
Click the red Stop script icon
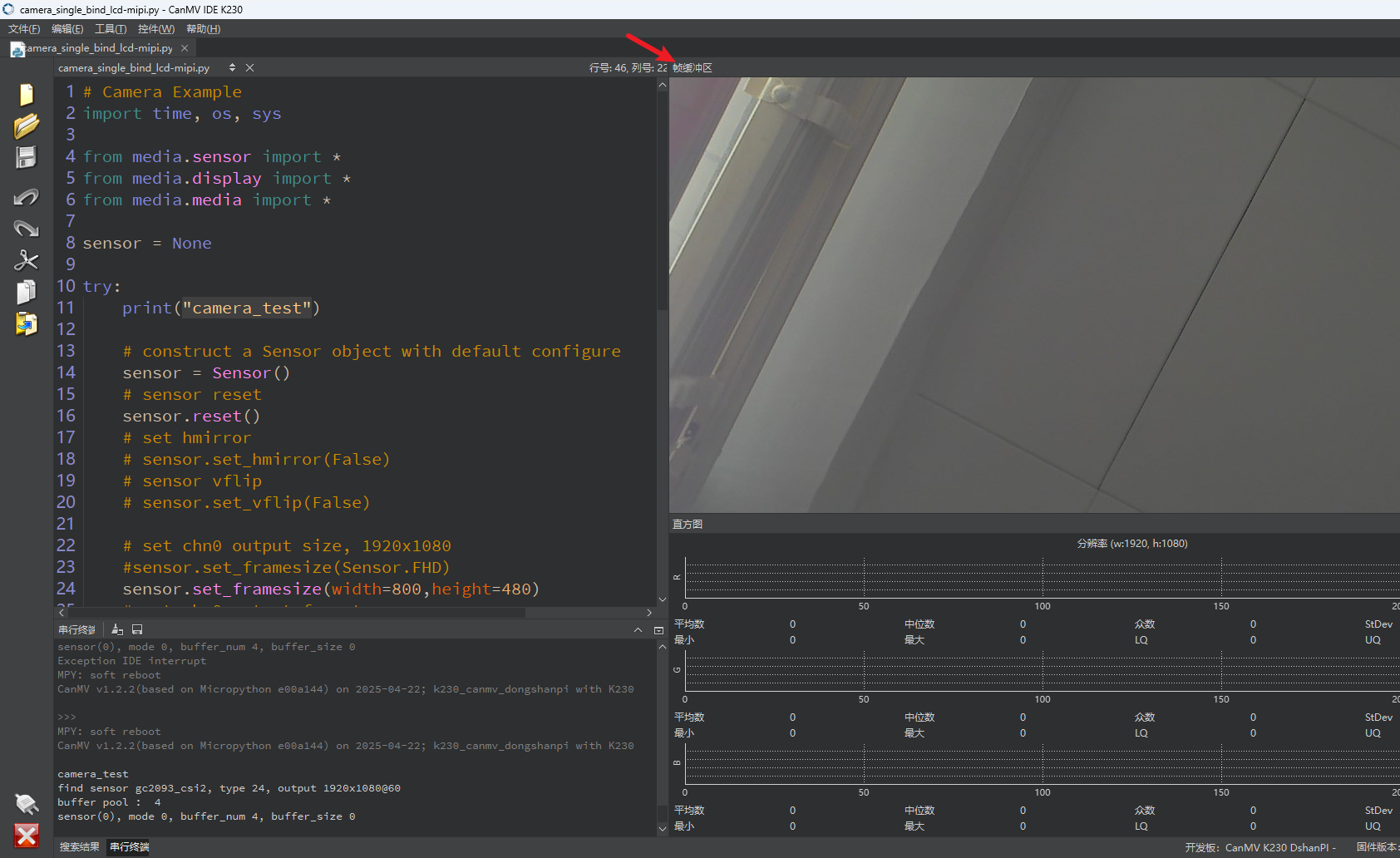coord(27,836)
